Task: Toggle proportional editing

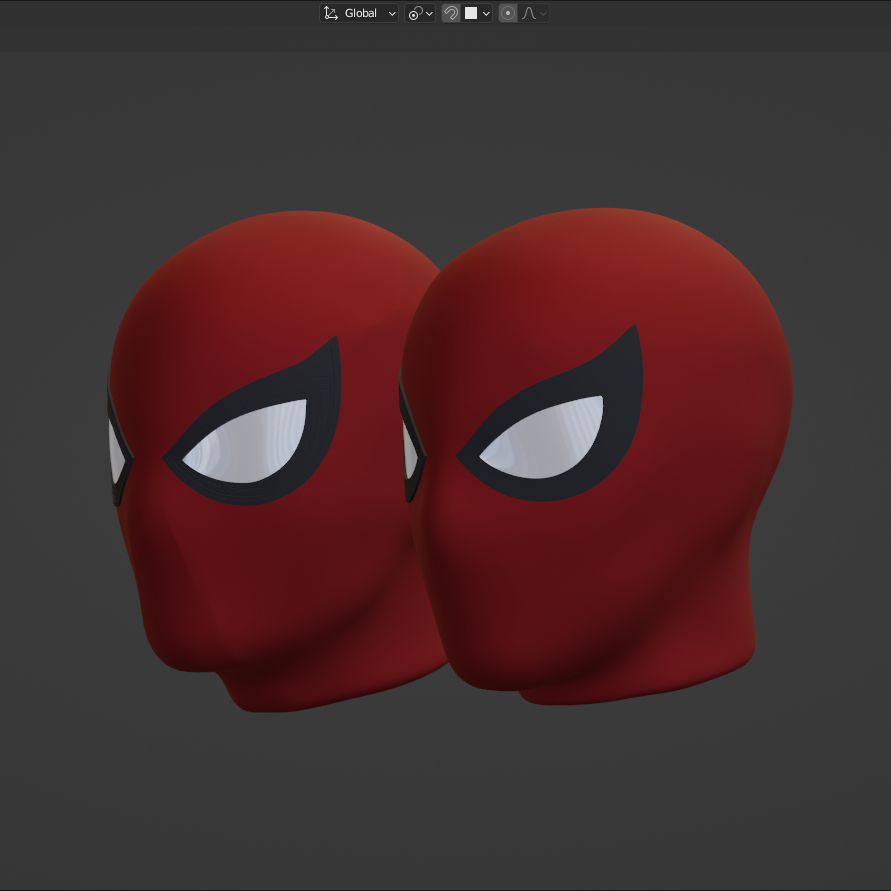Action: pyautogui.click(x=508, y=13)
